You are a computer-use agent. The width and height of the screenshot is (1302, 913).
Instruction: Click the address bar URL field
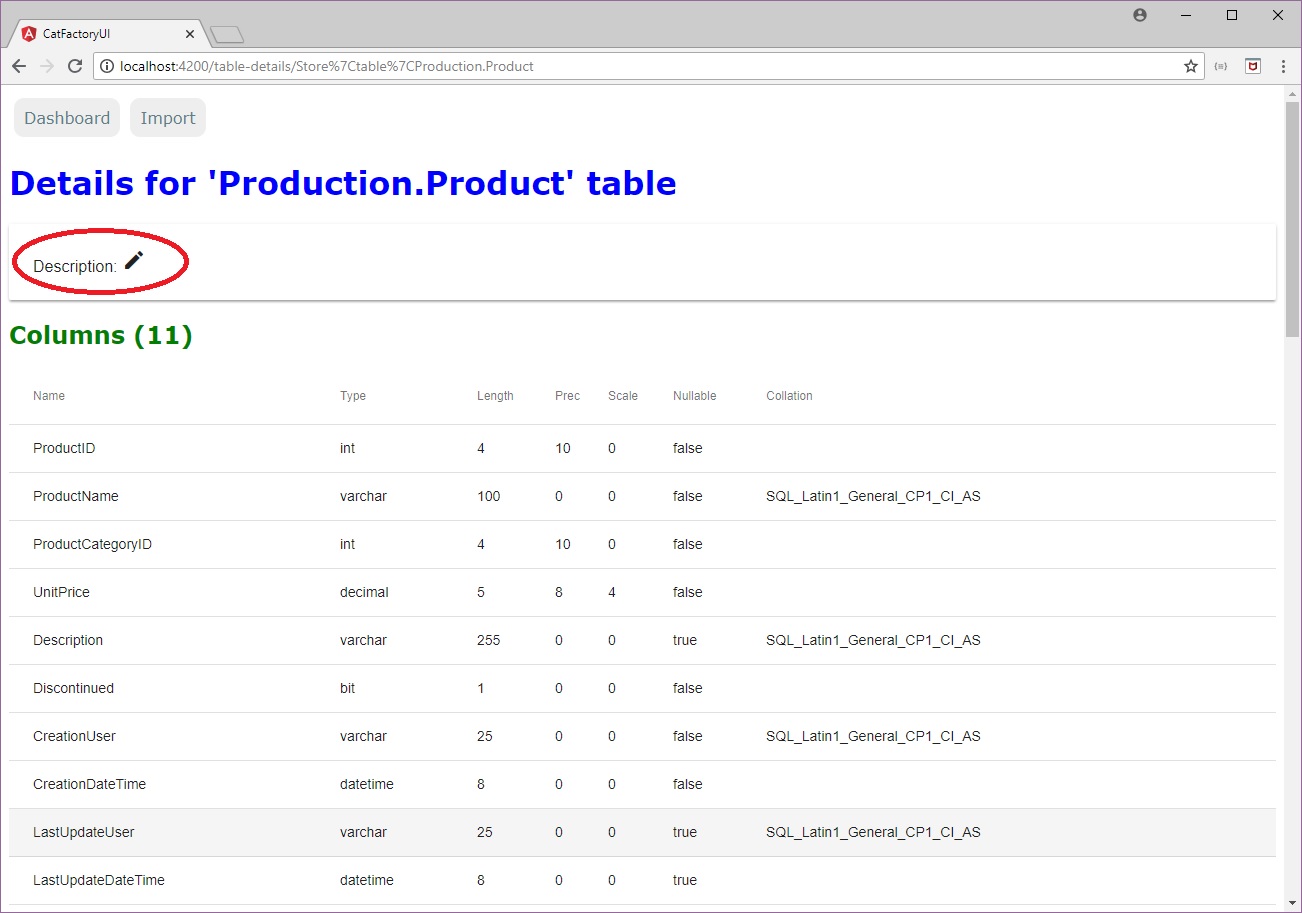(x=640, y=66)
